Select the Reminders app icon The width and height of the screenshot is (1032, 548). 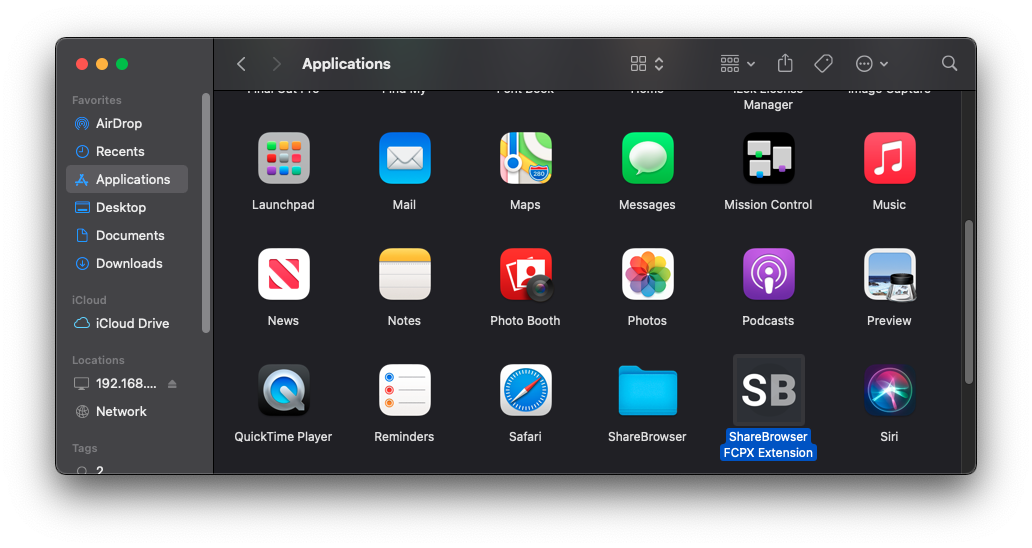[x=405, y=390]
